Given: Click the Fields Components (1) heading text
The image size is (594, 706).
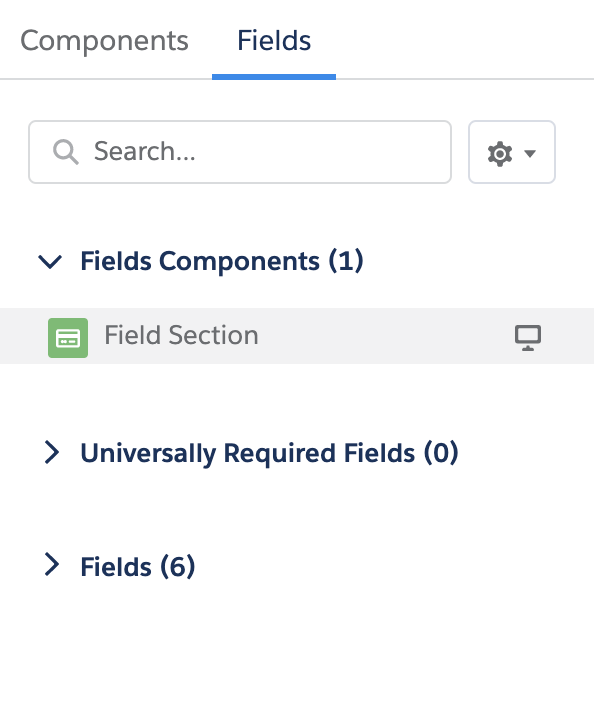Looking at the screenshot, I should pyautogui.click(x=222, y=261).
